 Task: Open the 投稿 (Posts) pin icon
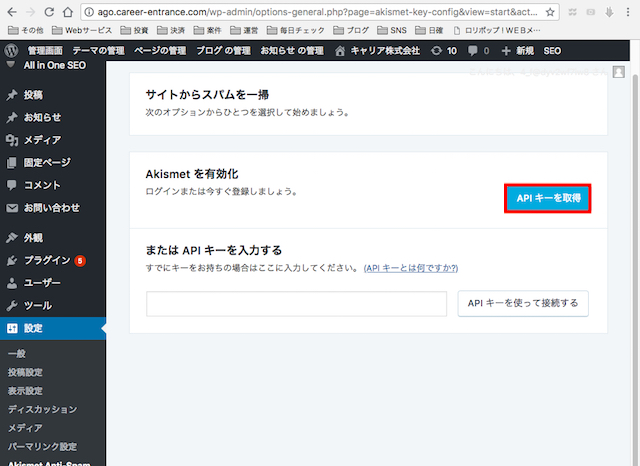pyautogui.click(x=12, y=96)
